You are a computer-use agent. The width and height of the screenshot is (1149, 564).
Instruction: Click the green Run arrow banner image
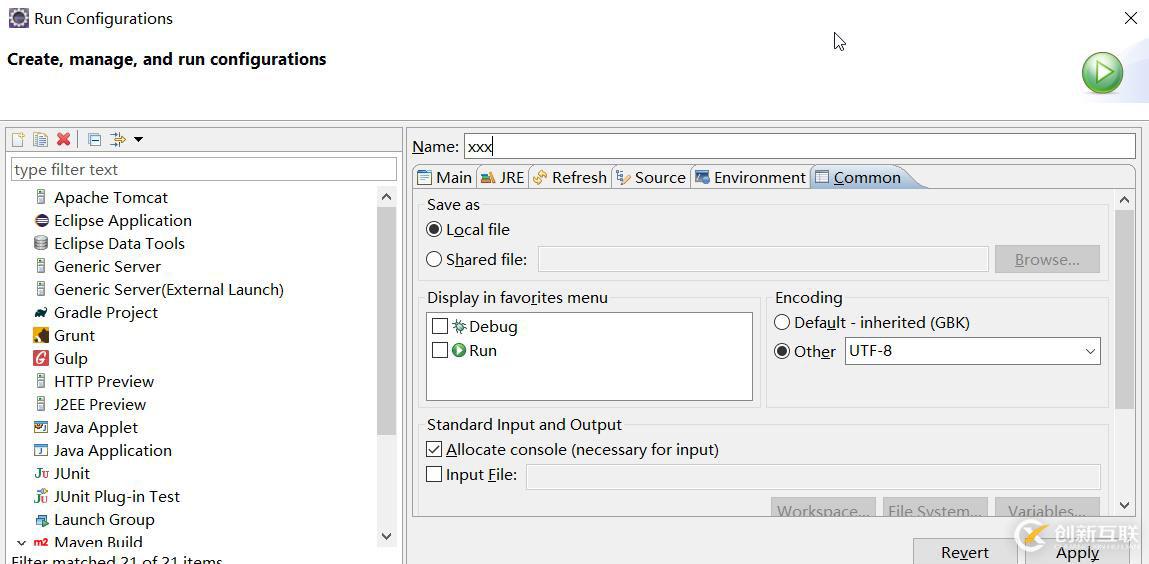point(1102,73)
